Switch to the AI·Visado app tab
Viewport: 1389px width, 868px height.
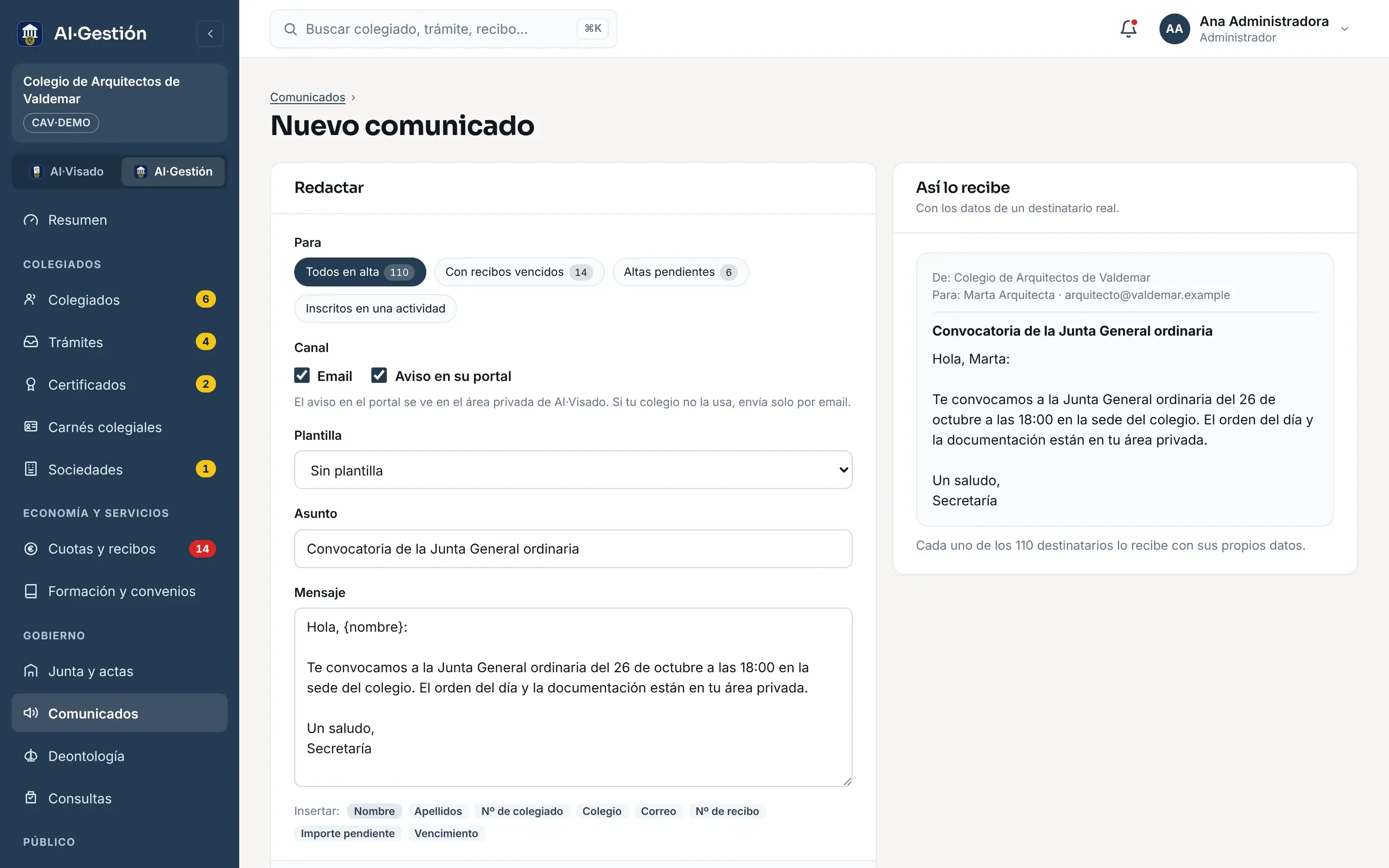(x=67, y=172)
